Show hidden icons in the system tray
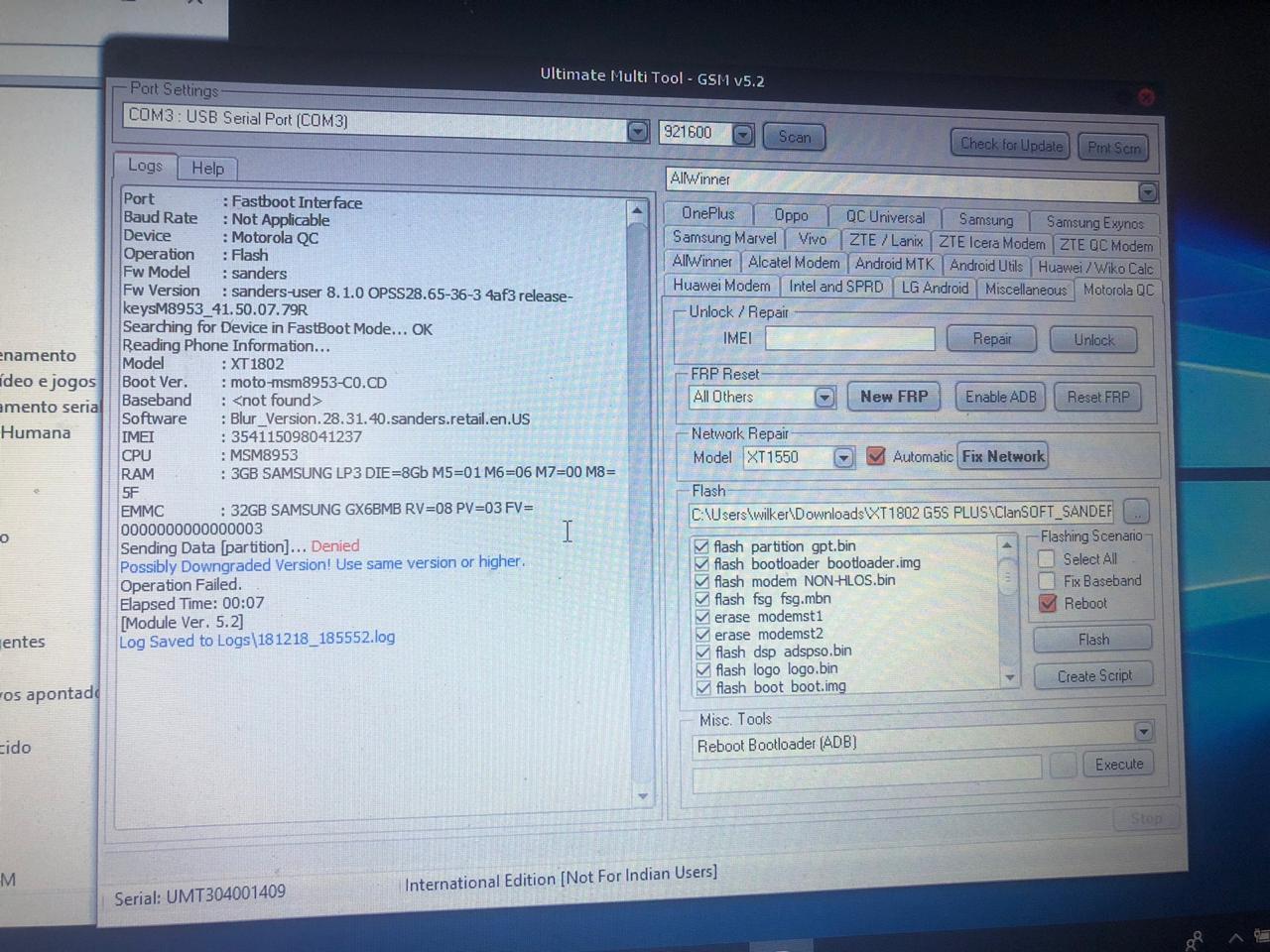This screenshot has width=1270, height=952. pyautogui.click(x=1236, y=937)
